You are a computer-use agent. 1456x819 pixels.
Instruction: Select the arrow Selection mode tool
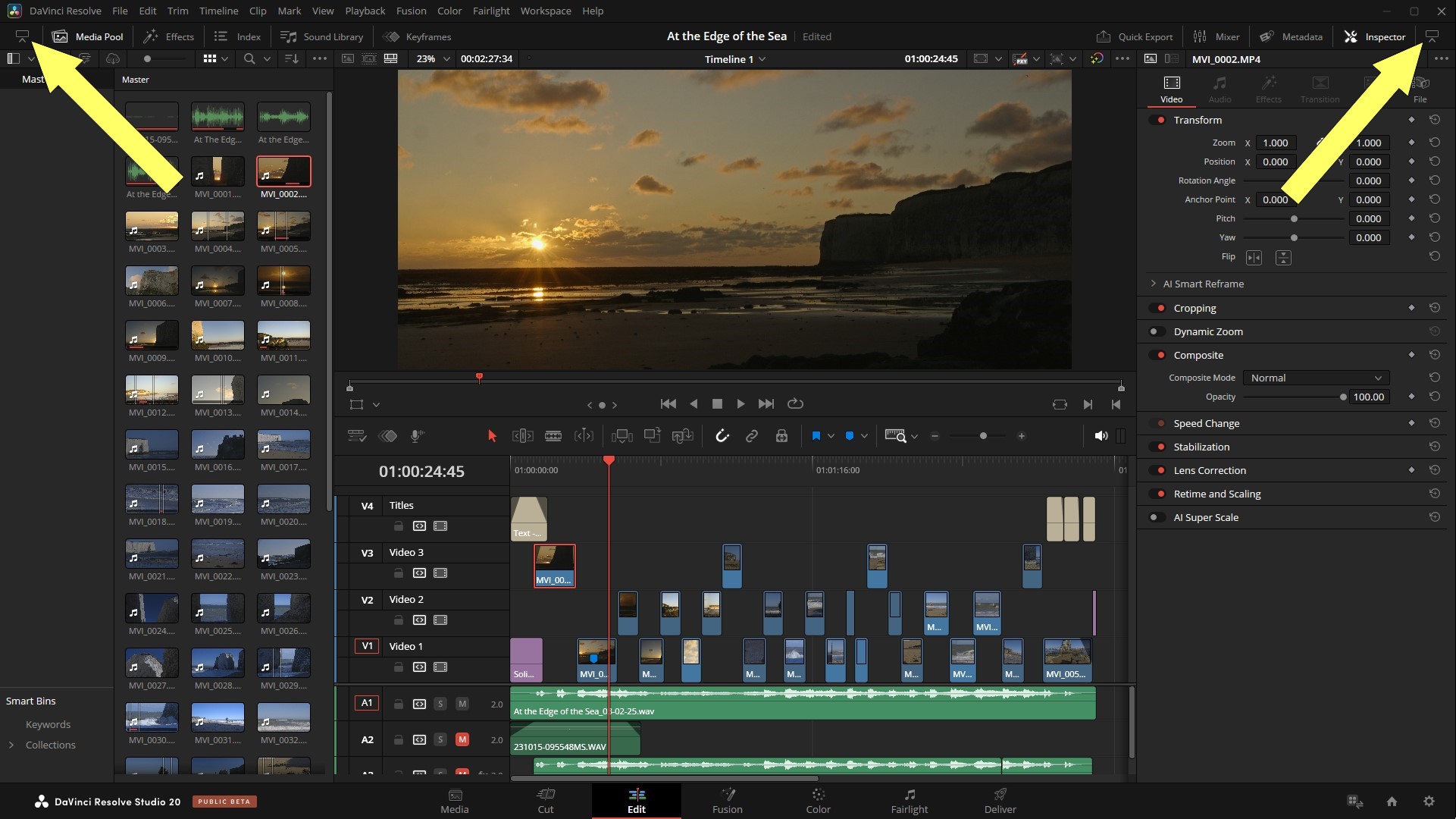pyautogui.click(x=492, y=436)
